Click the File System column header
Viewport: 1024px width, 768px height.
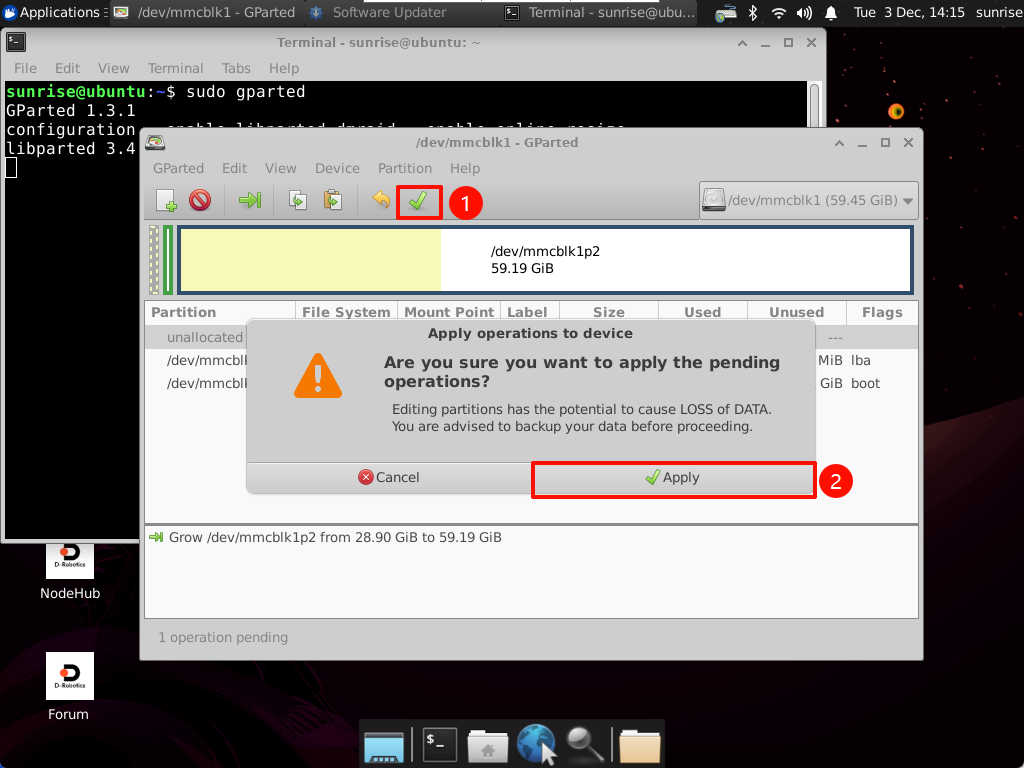pyautogui.click(x=346, y=312)
